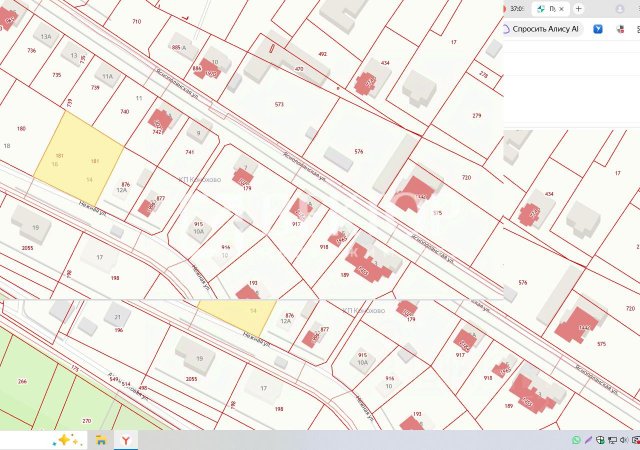Click the red-gray shield extension icon
This screenshot has width=640, height=450.
620,29
